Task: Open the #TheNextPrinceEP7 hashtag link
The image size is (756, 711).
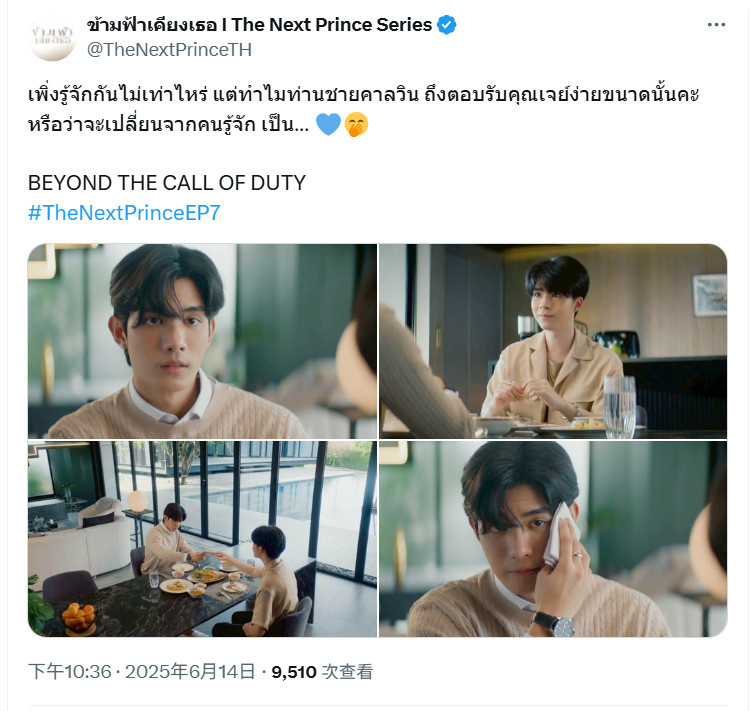Action: click(124, 213)
